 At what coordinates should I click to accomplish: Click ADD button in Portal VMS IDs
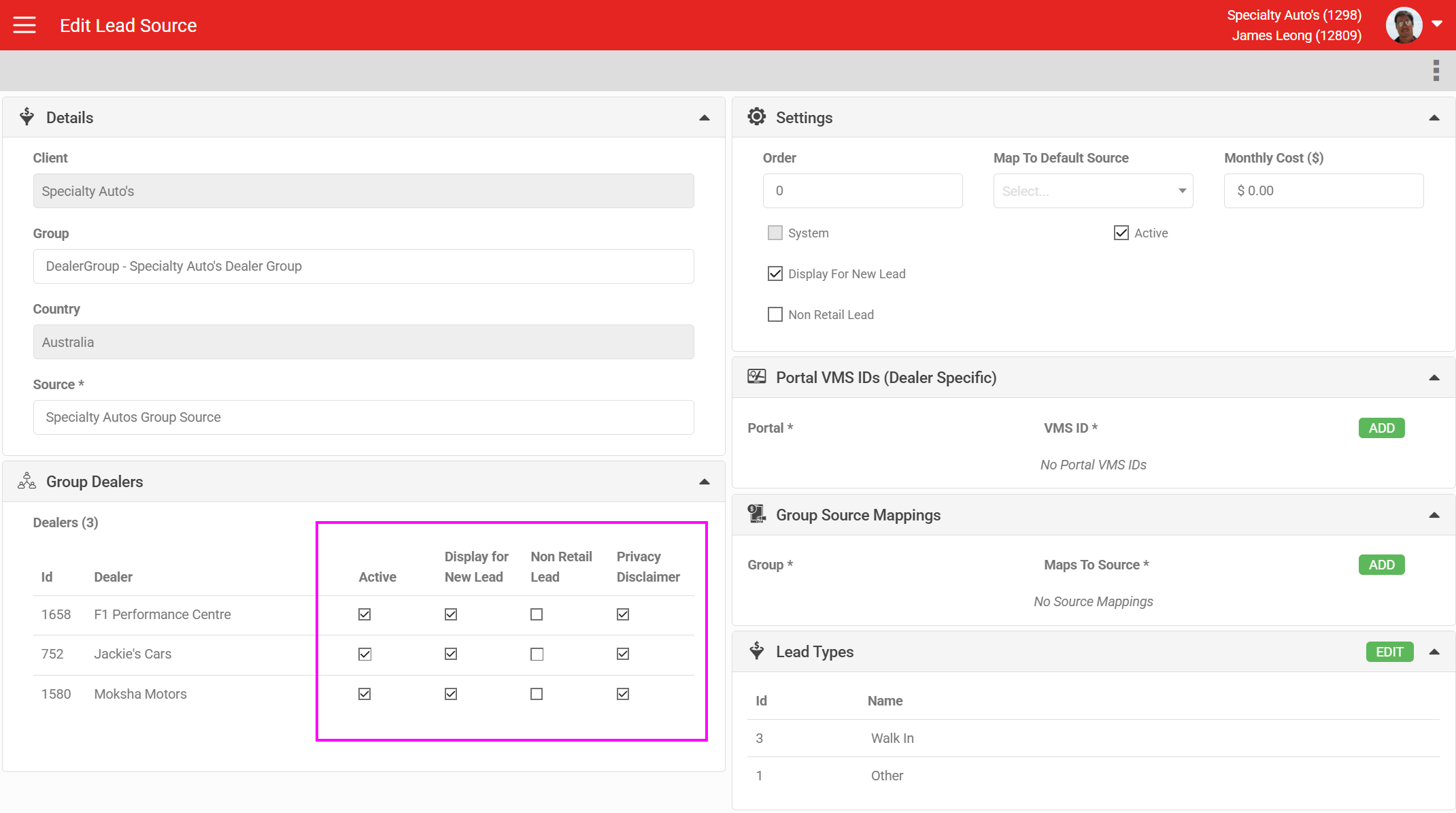[x=1381, y=428]
